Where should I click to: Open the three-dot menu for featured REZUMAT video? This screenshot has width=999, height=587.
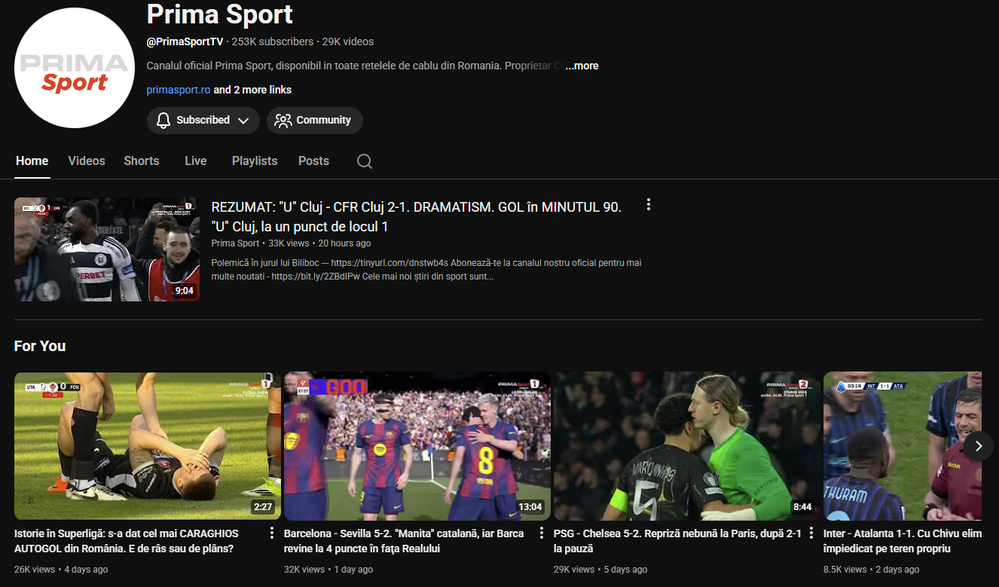(x=649, y=205)
